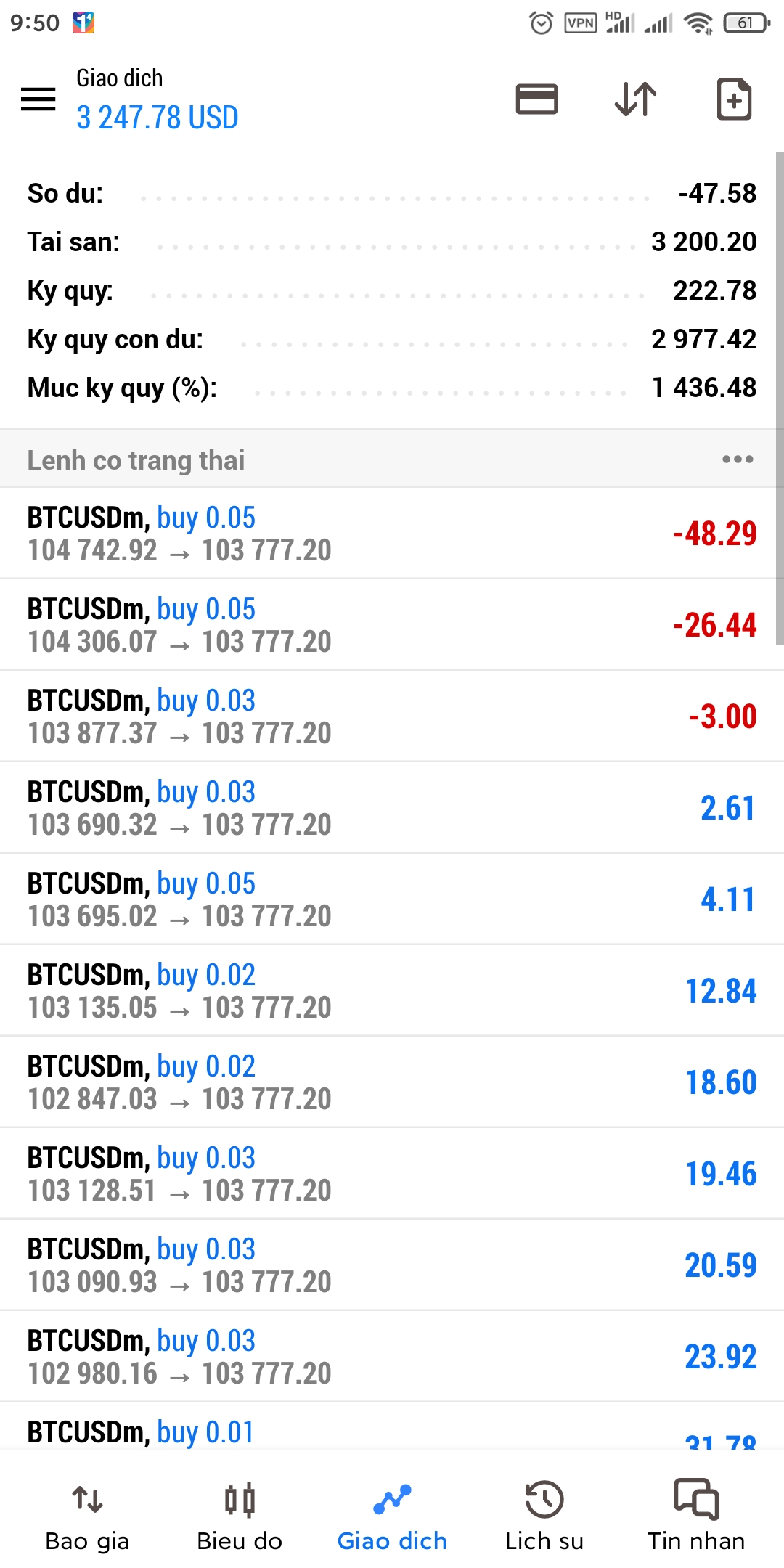Open the position opened at 102 847.03
The height and width of the screenshot is (1568, 784).
[392, 1082]
